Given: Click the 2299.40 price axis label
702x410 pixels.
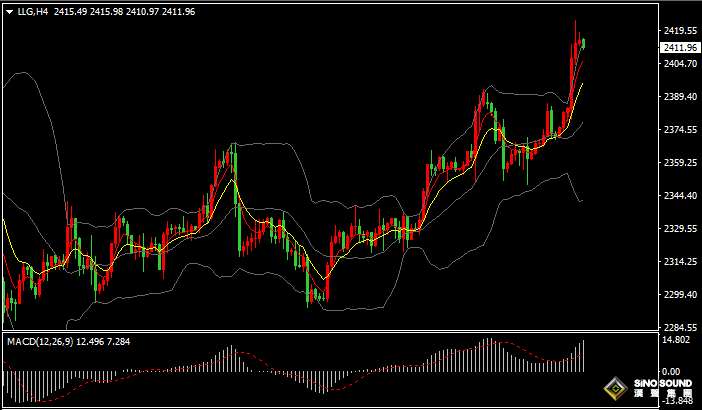Looking at the screenshot, I should [680, 295].
